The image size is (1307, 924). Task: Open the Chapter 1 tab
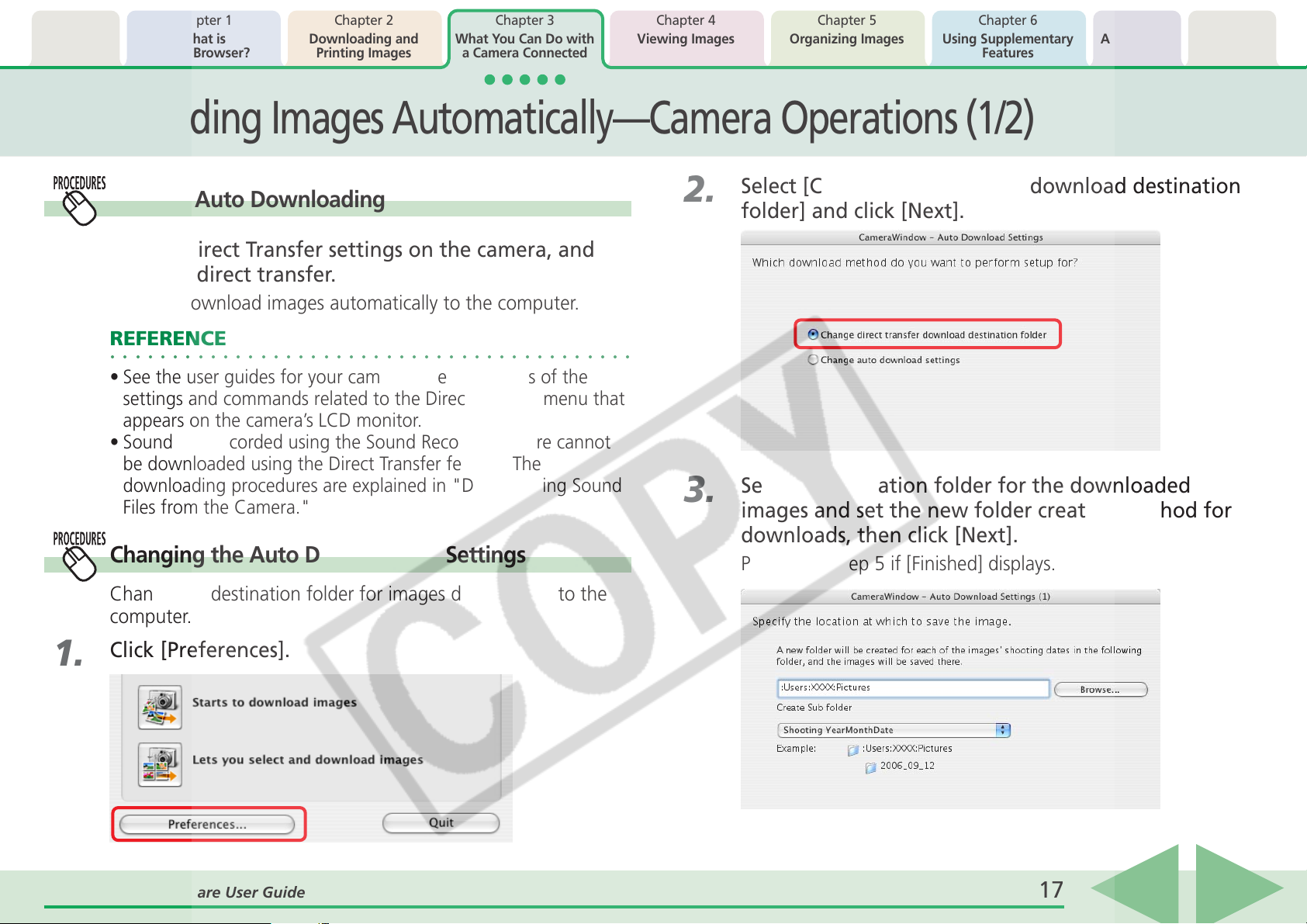203,37
